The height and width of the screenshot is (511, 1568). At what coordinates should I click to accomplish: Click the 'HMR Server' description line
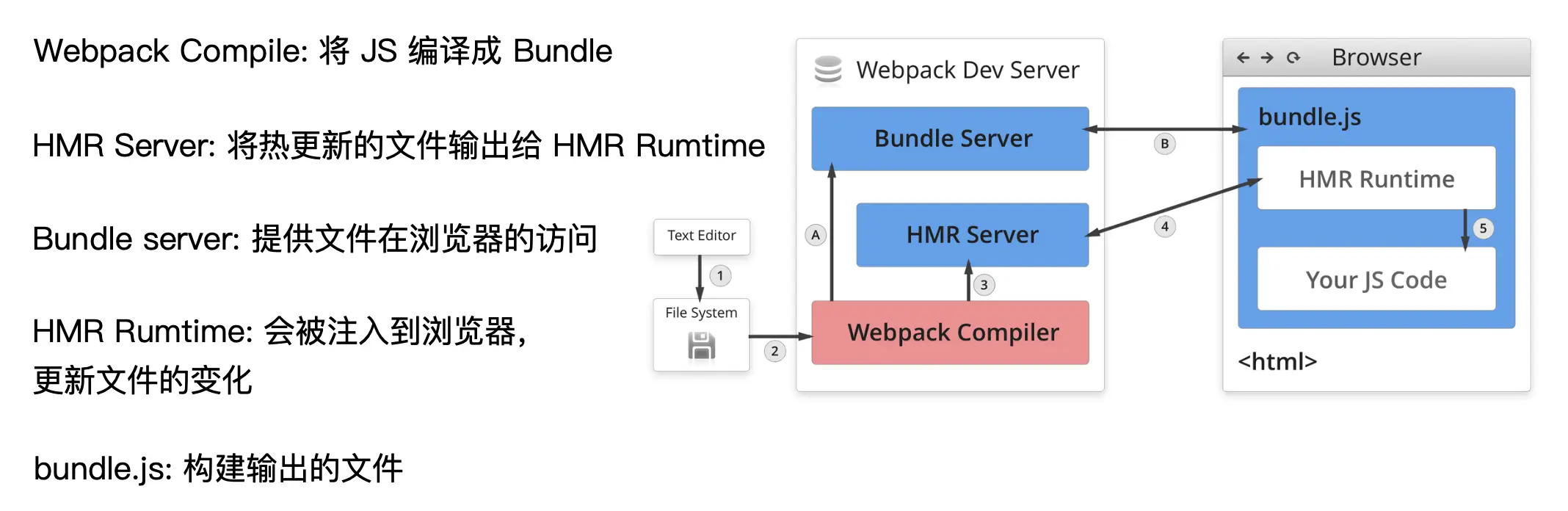tap(399, 145)
